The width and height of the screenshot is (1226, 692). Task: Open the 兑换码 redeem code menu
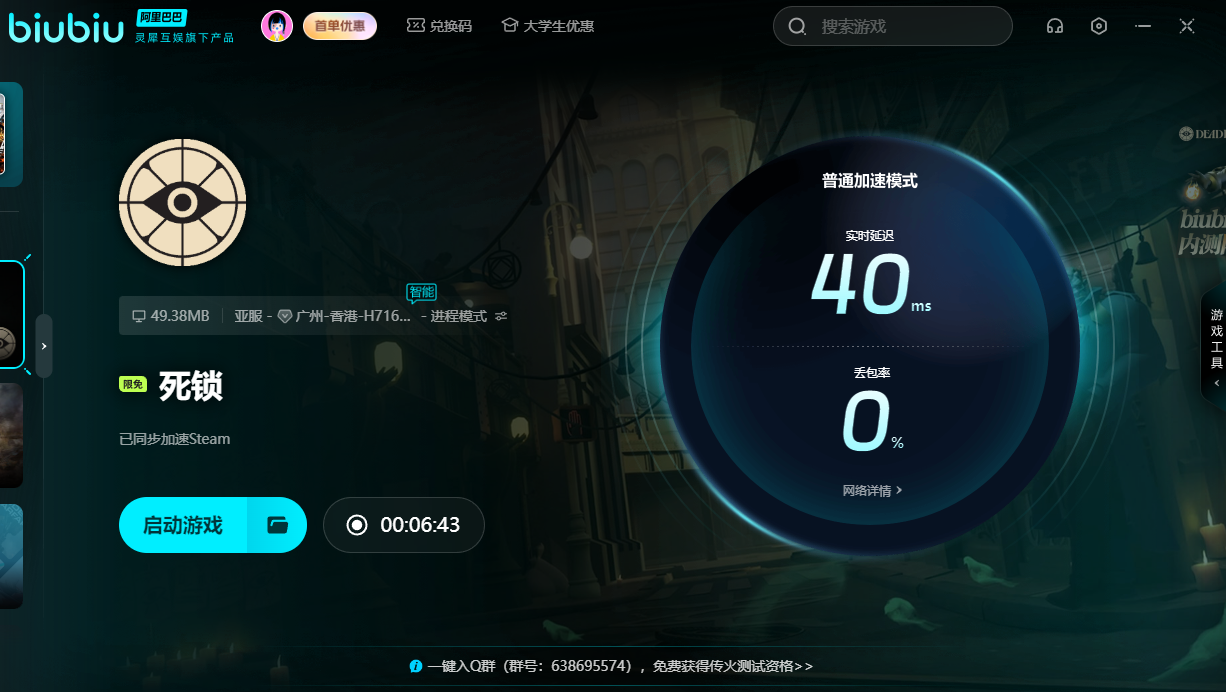coord(439,26)
